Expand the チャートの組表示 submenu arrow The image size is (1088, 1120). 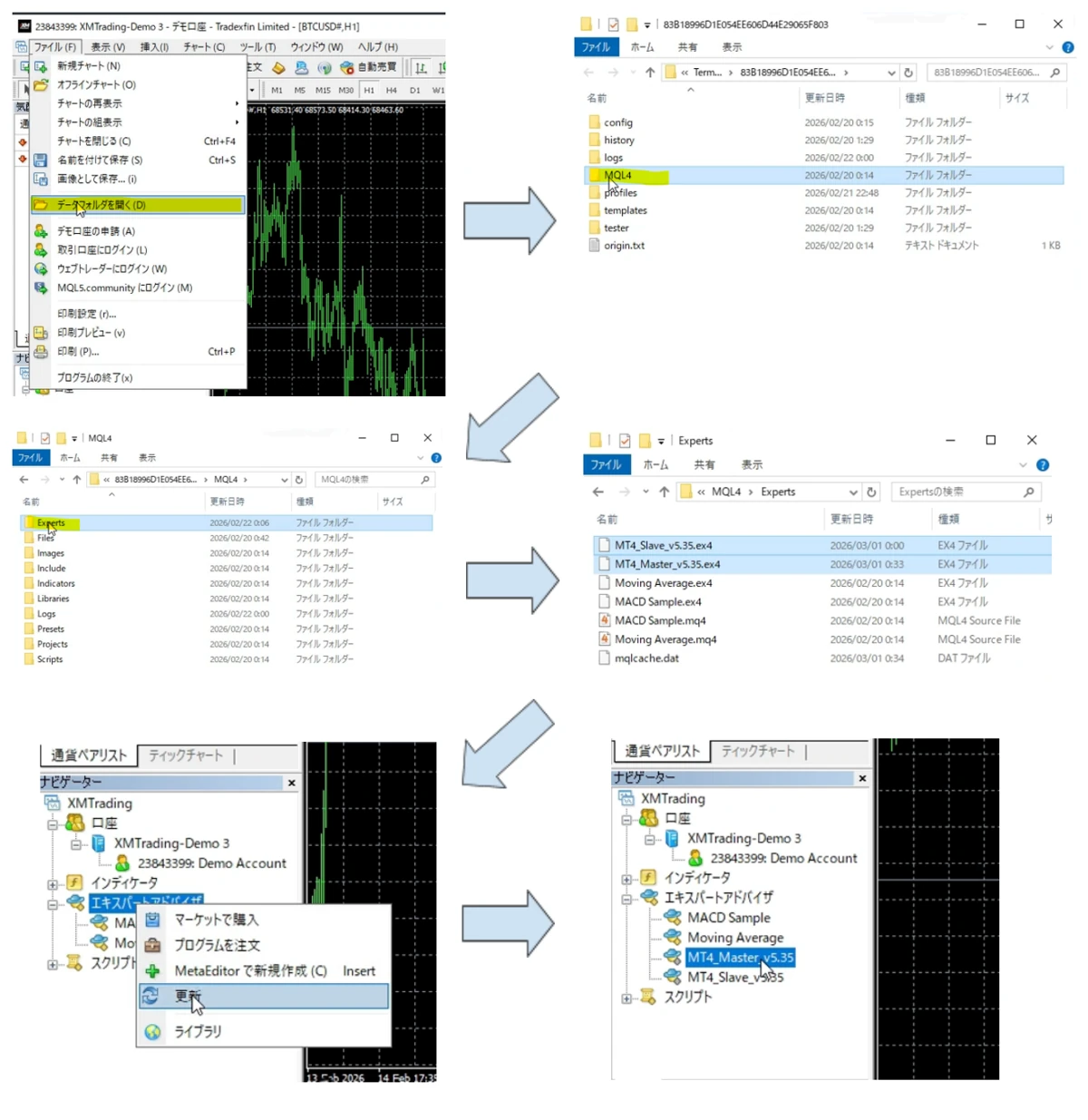[x=237, y=122]
